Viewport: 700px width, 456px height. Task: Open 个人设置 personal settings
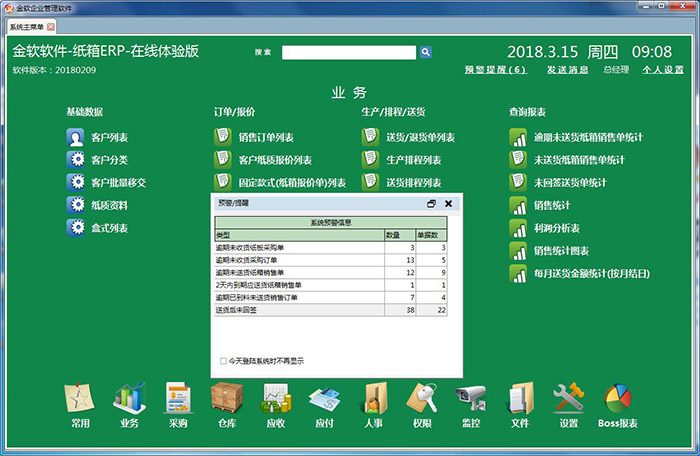663,70
